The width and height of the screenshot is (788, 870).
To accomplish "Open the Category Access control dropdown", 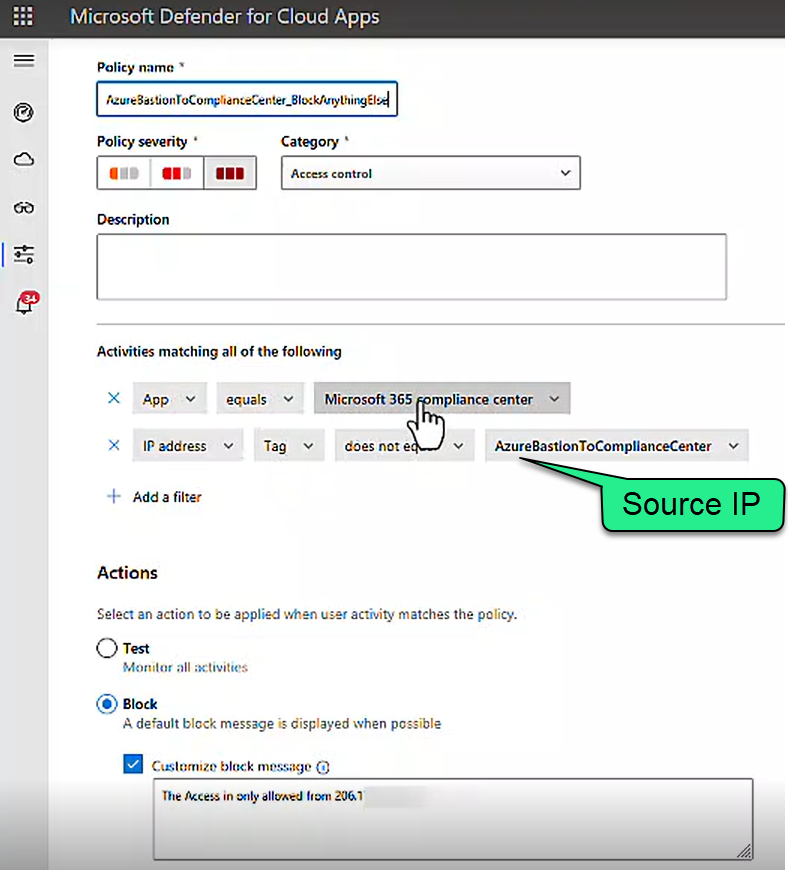I will pos(431,173).
